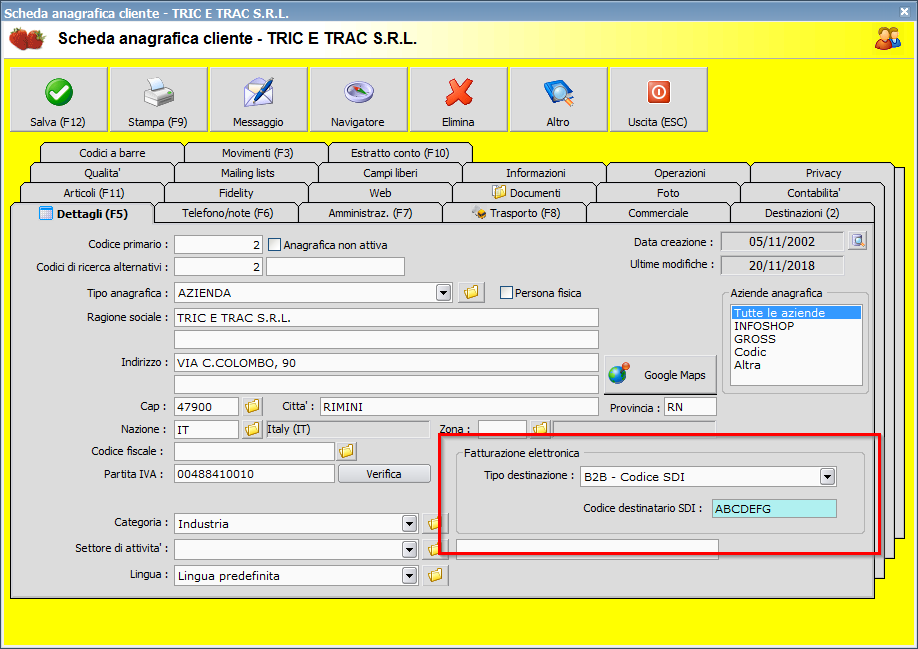The image size is (918, 649).
Task: Click the lookup icon beside Data creazione
Action: [858, 241]
